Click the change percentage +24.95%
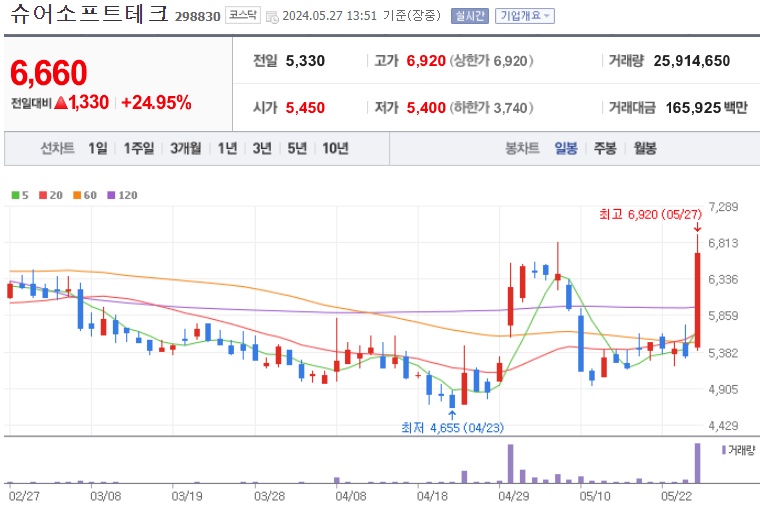The height and width of the screenshot is (510, 760). click(x=156, y=102)
